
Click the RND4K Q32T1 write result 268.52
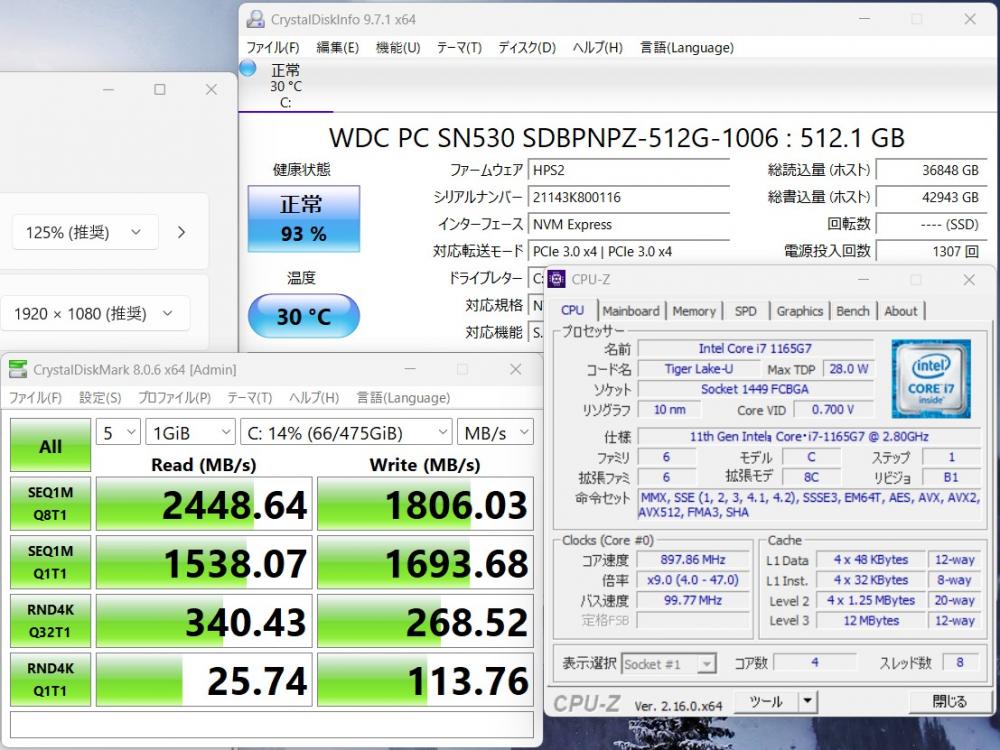[x=425, y=621]
